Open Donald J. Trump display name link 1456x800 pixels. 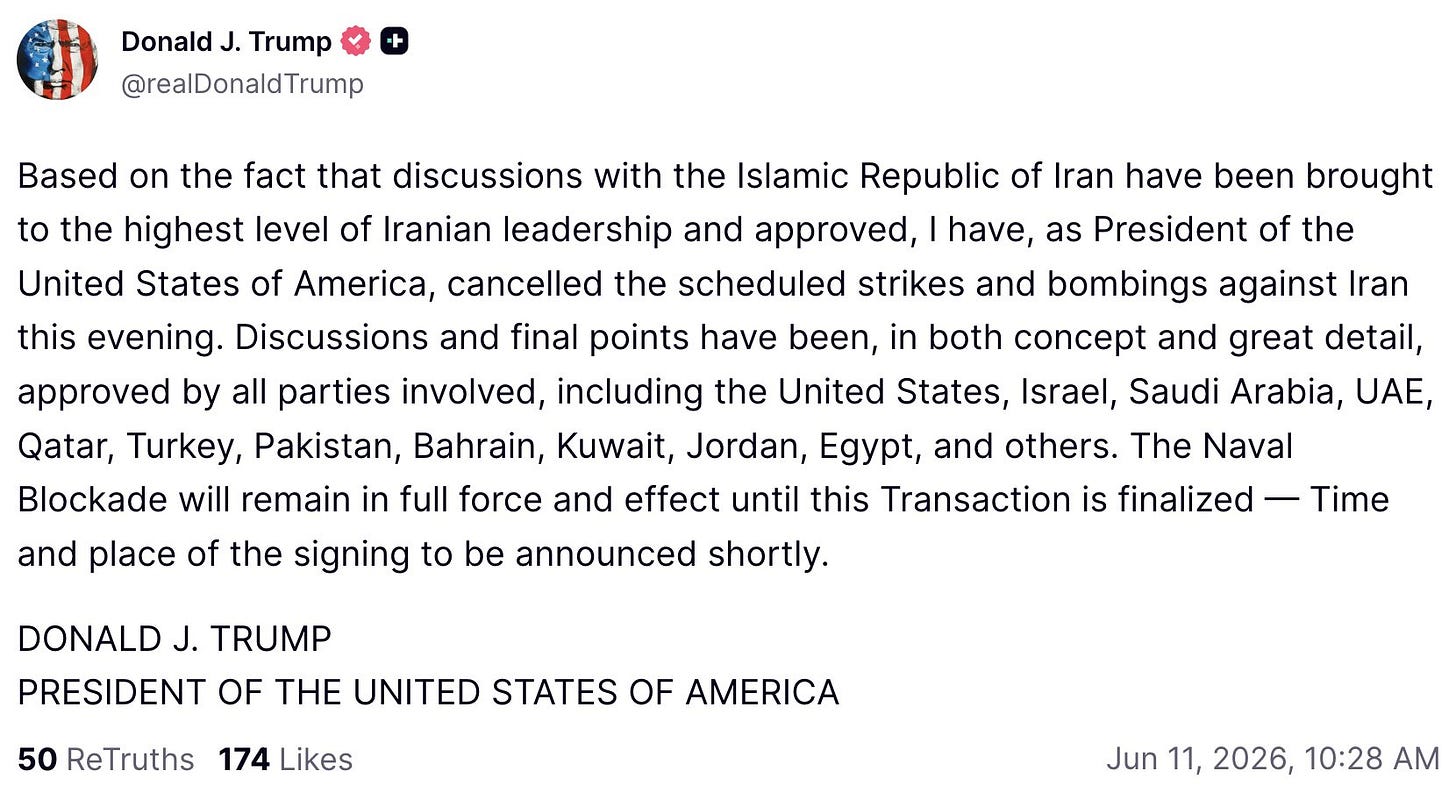[x=226, y=42]
